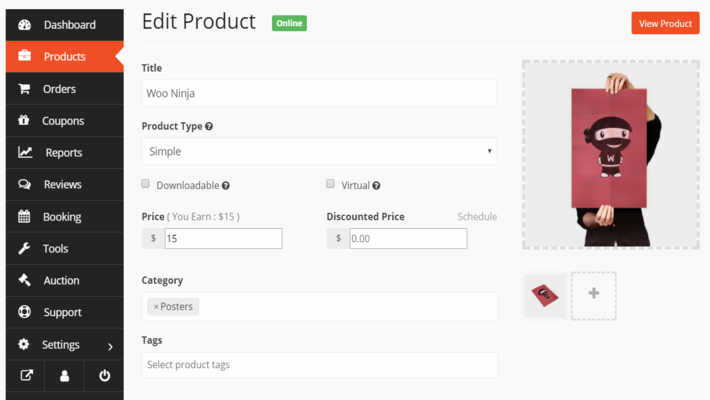The width and height of the screenshot is (710, 400).
Task: Click the Product Type help question icon
Action: [x=209, y=127]
